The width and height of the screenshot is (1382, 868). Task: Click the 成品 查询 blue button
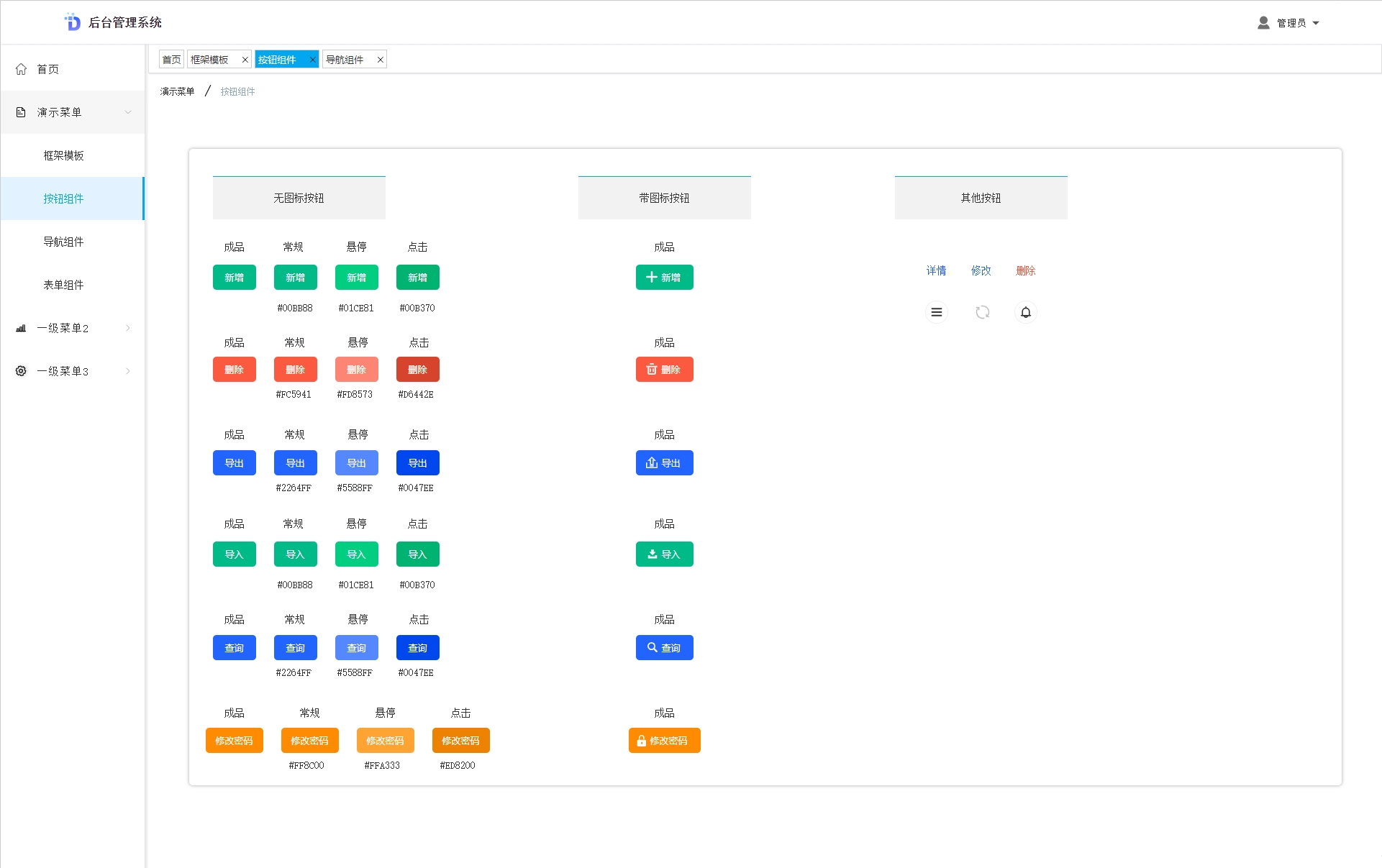pyautogui.click(x=235, y=648)
